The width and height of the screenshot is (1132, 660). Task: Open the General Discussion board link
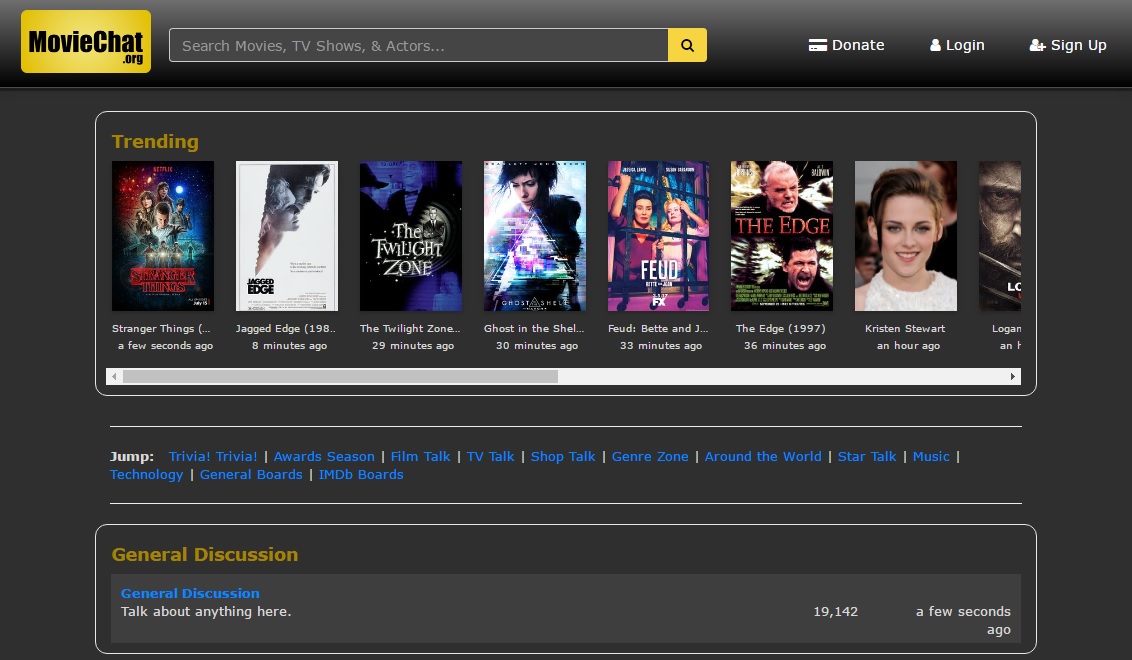point(190,594)
